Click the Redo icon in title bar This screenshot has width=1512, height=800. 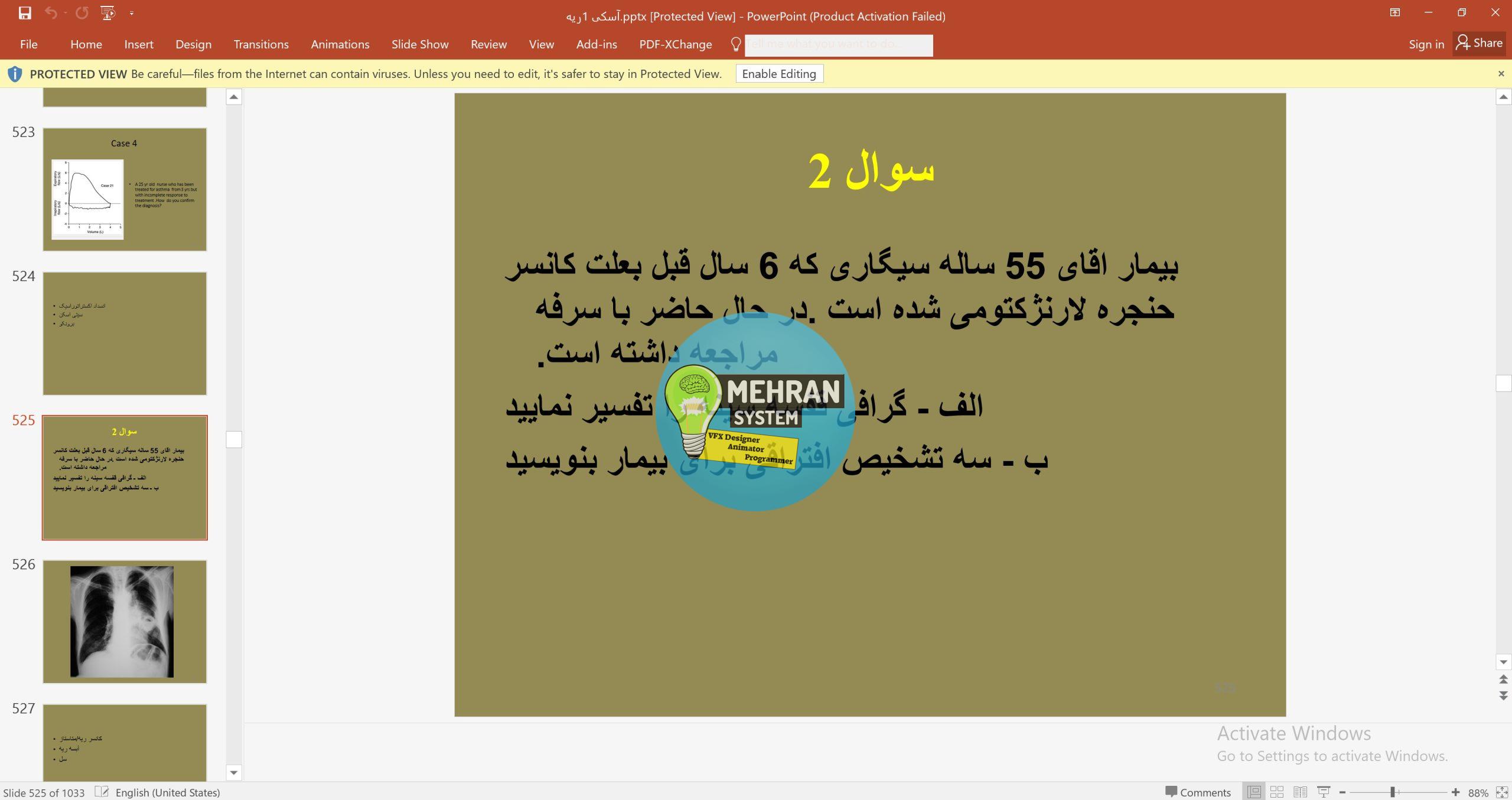click(82, 13)
